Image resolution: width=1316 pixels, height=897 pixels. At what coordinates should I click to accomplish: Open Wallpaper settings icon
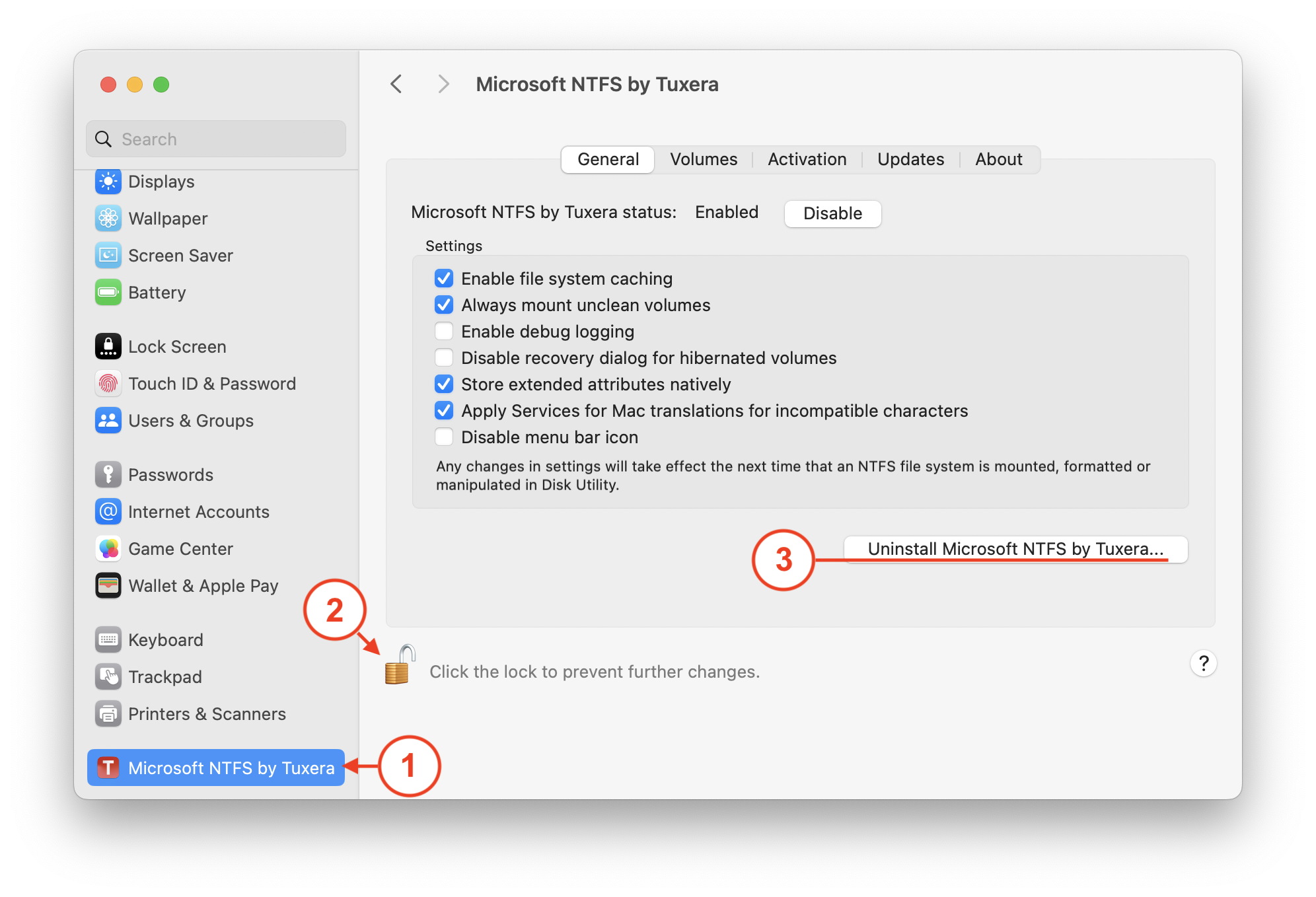[x=108, y=219]
